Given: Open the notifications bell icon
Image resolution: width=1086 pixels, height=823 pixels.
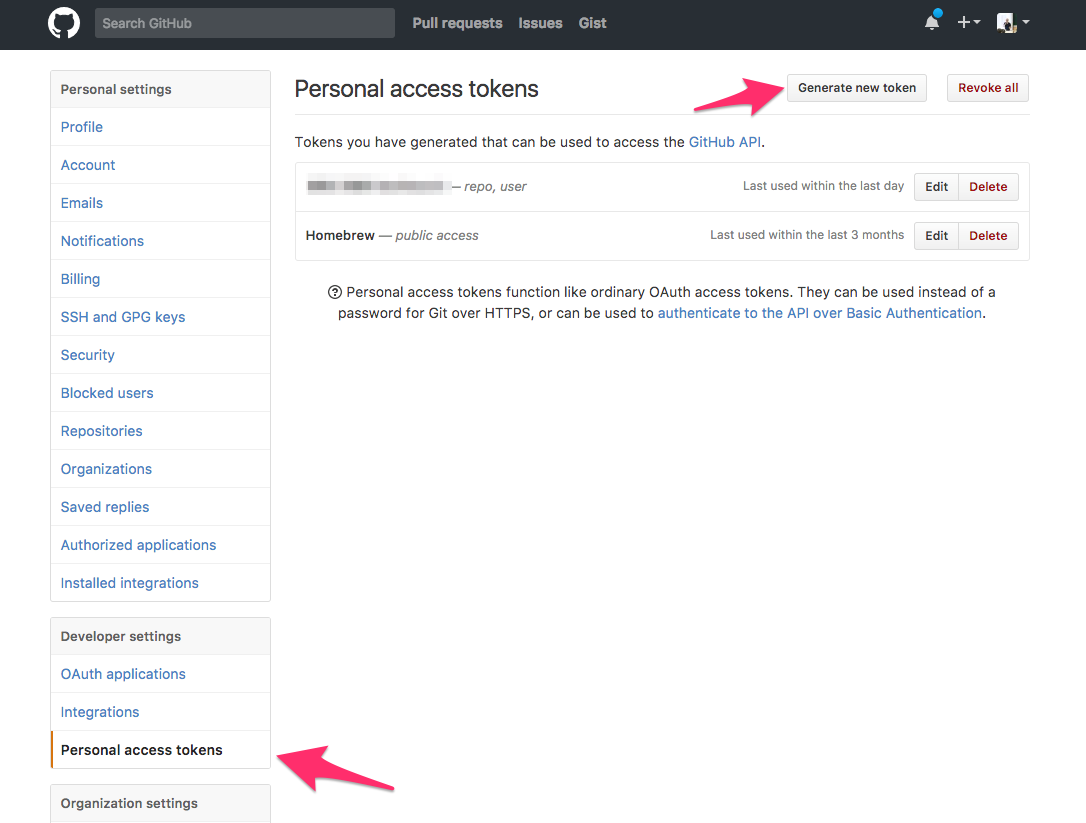Looking at the screenshot, I should 932,22.
